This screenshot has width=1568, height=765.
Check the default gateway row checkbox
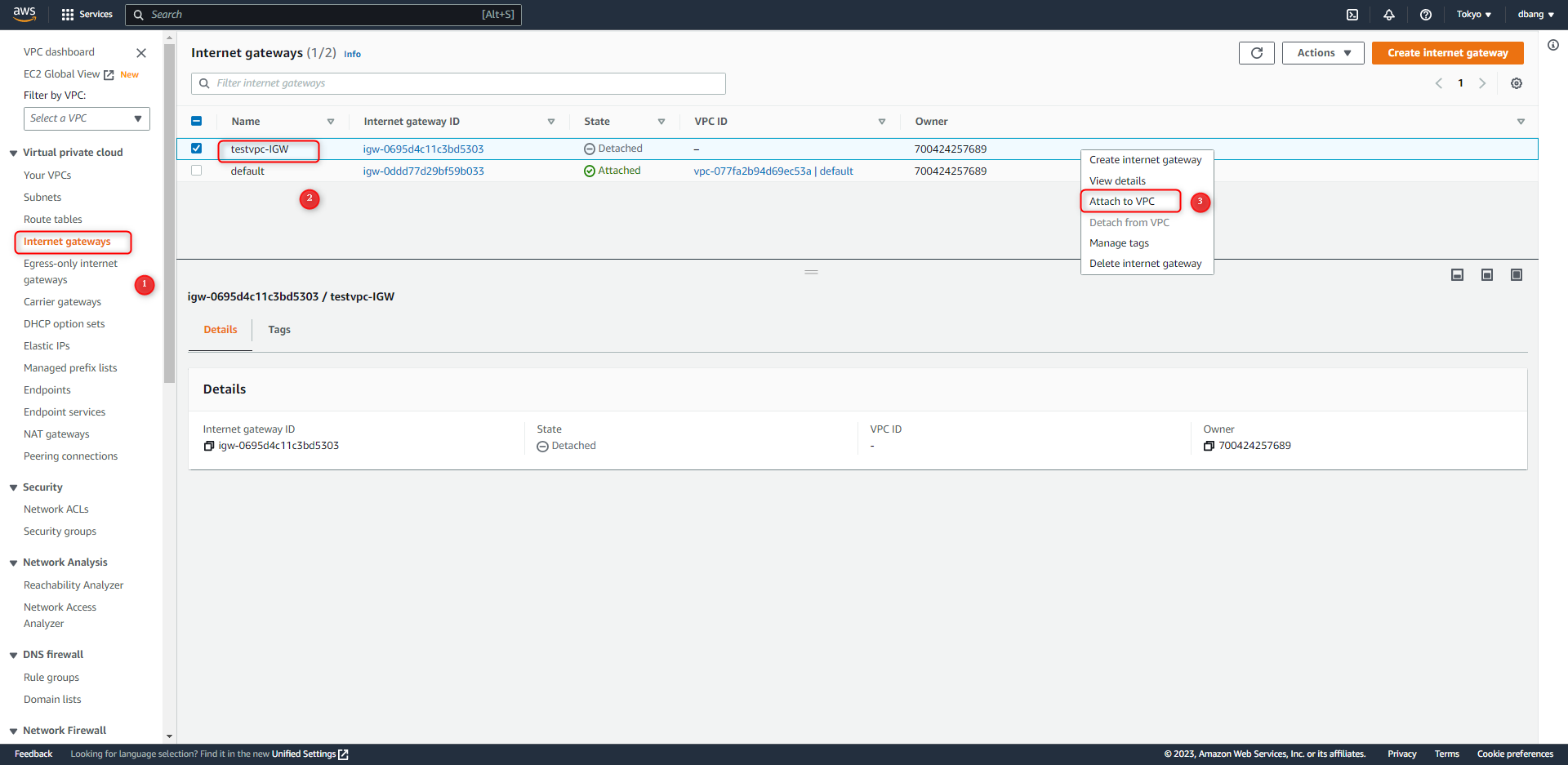pos(196,171)
